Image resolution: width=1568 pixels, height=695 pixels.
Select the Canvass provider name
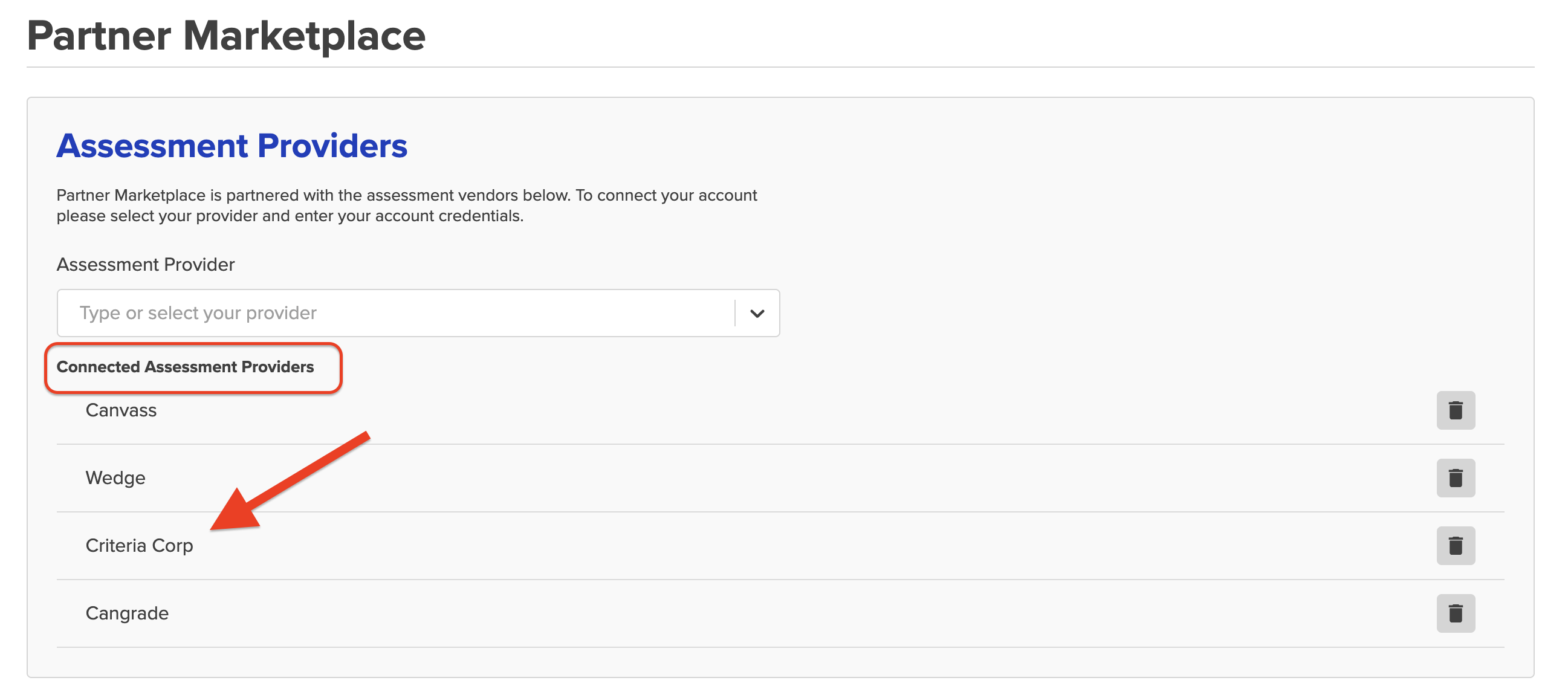[x=121, y=410]
